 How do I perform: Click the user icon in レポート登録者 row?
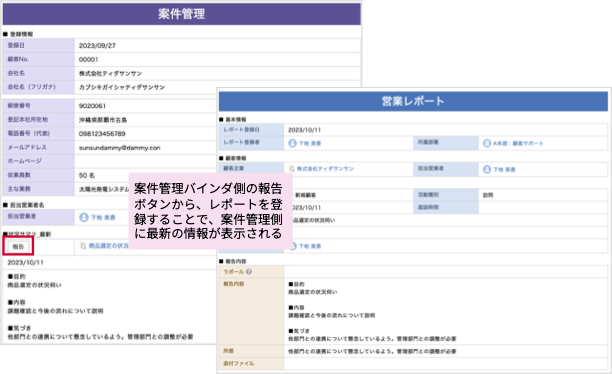coord(292,143)
